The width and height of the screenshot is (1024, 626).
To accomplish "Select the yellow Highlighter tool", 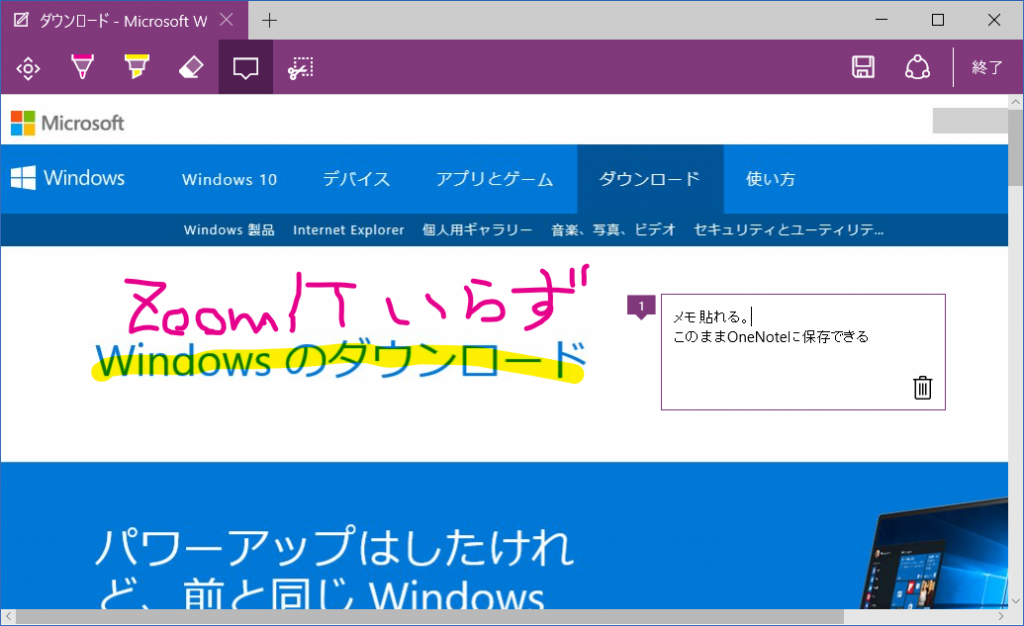I will point(136,67).
